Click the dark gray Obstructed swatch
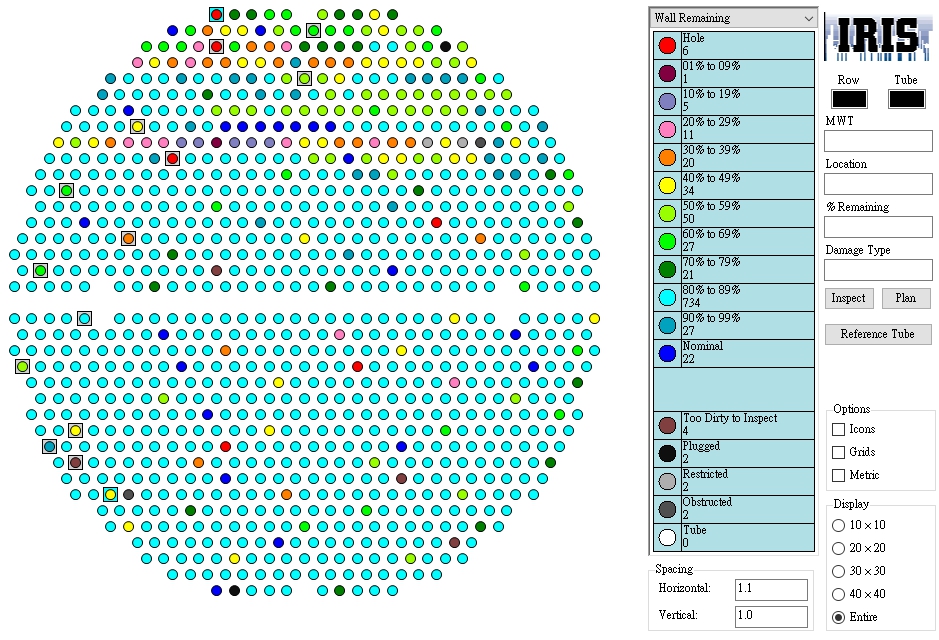 tap(667, 509)
